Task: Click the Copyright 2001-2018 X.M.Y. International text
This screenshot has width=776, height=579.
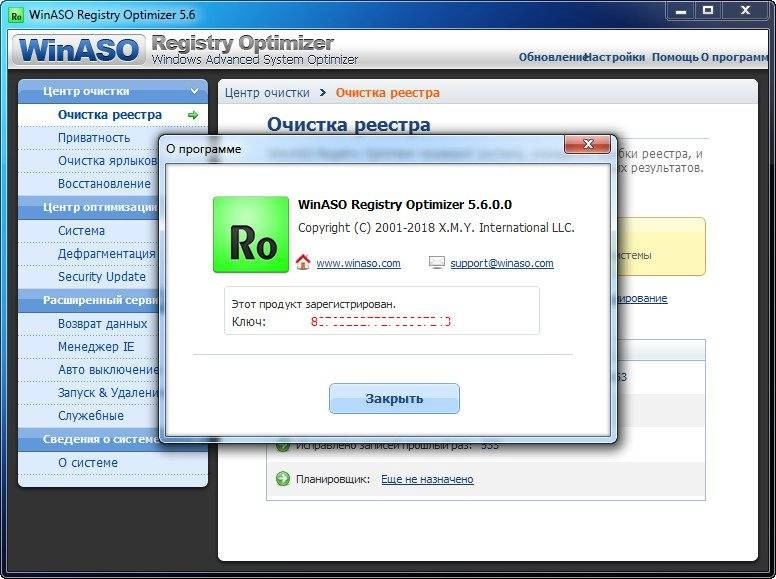Action: 436,228
